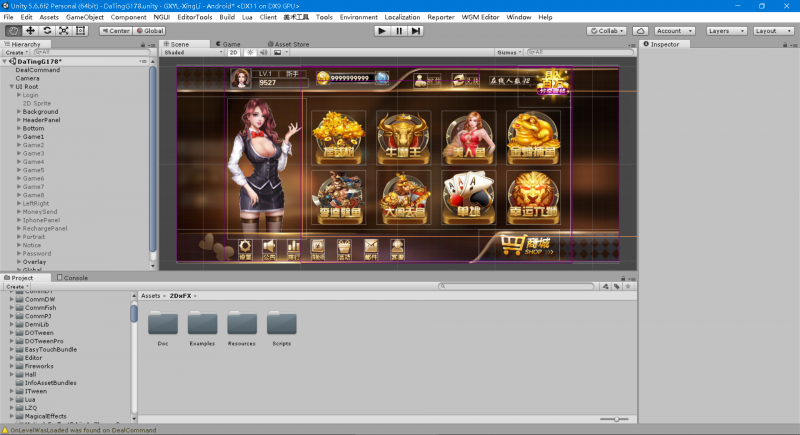Select the Scale tool
Image resolution: width=800 pixels, height=435 pixels.
64,31
